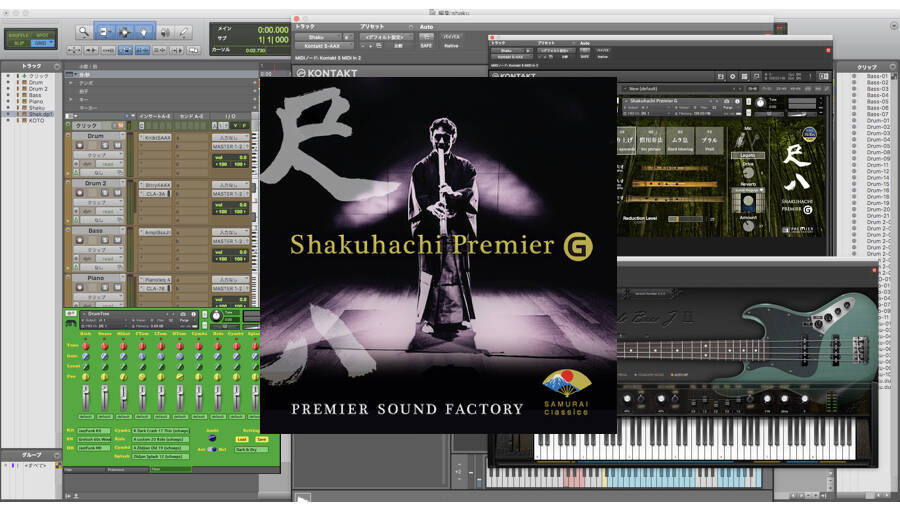
Task: Open the Grid mode dropdown
Action: pos(42,43)
